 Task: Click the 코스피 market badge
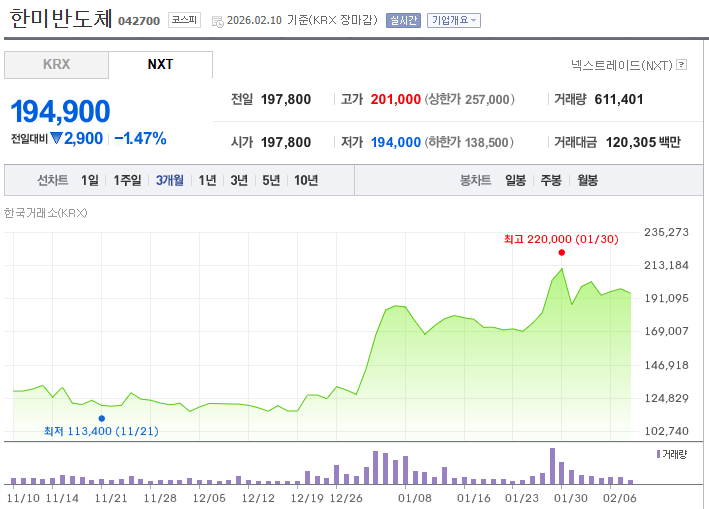pyautogui.click(x=184, y=20)
